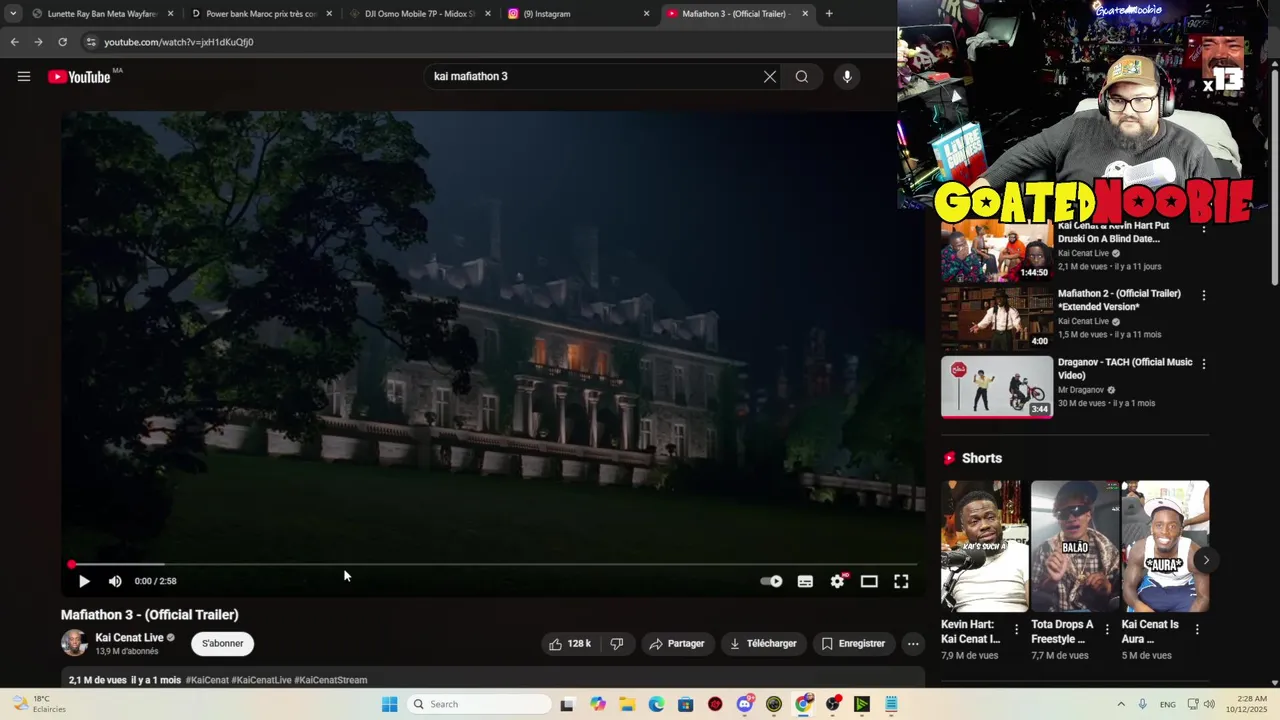Open Mafiathon 2 trailer thumbnail
This screenshot has width=1280, height=720.
point(997,318)
